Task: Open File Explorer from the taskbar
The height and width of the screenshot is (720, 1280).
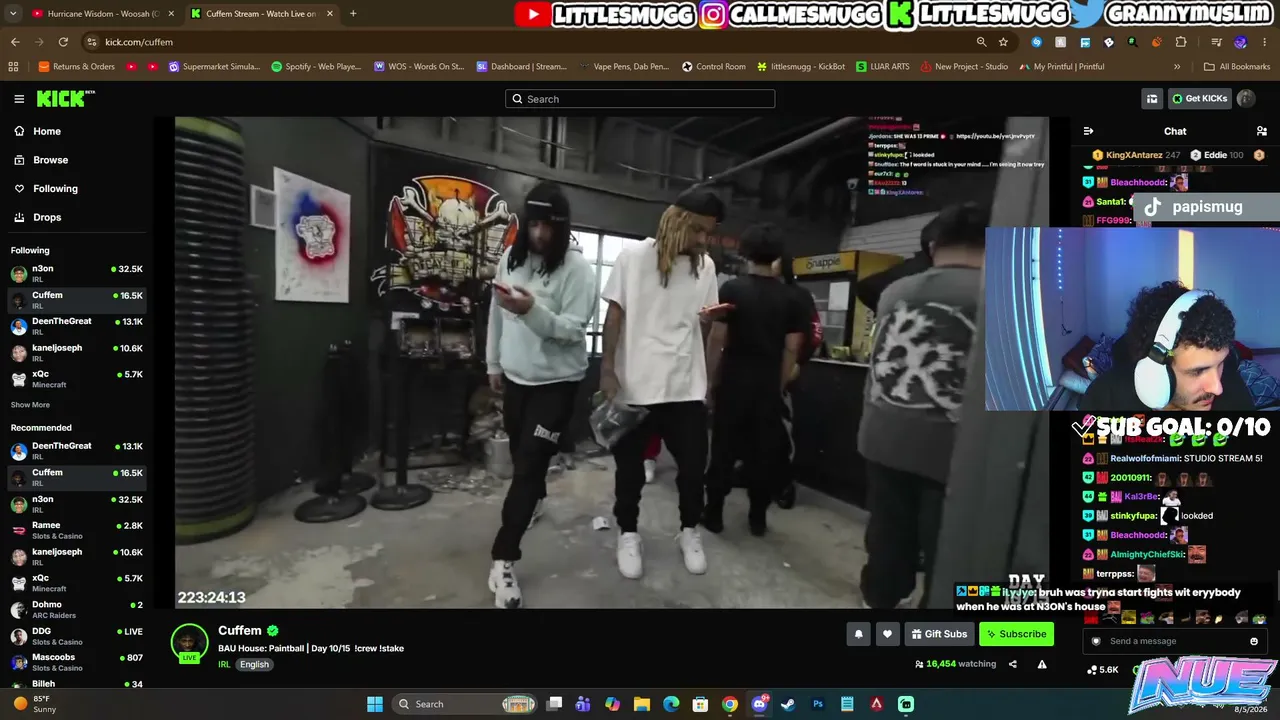Action: [x=642, y=704]
